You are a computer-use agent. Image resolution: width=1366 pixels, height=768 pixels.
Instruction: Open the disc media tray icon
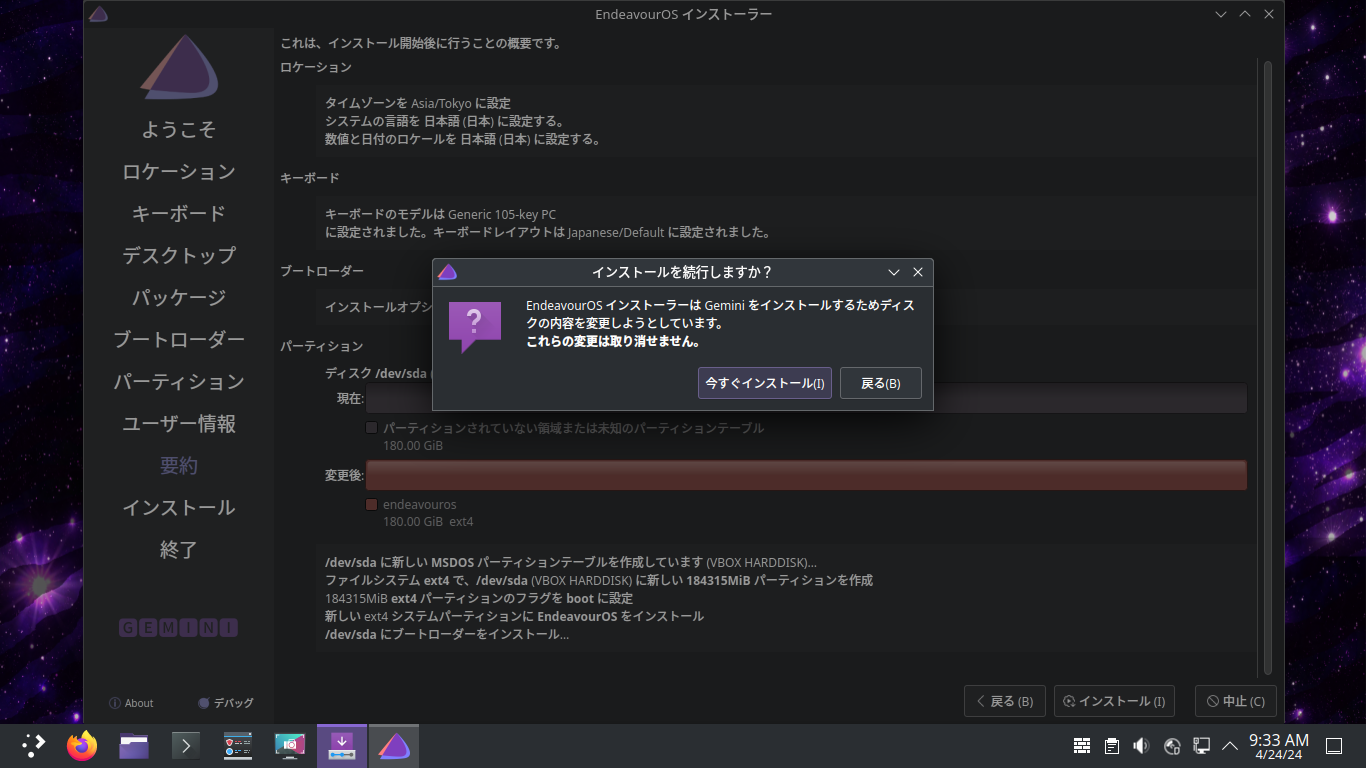click(x=1172, y=746)
